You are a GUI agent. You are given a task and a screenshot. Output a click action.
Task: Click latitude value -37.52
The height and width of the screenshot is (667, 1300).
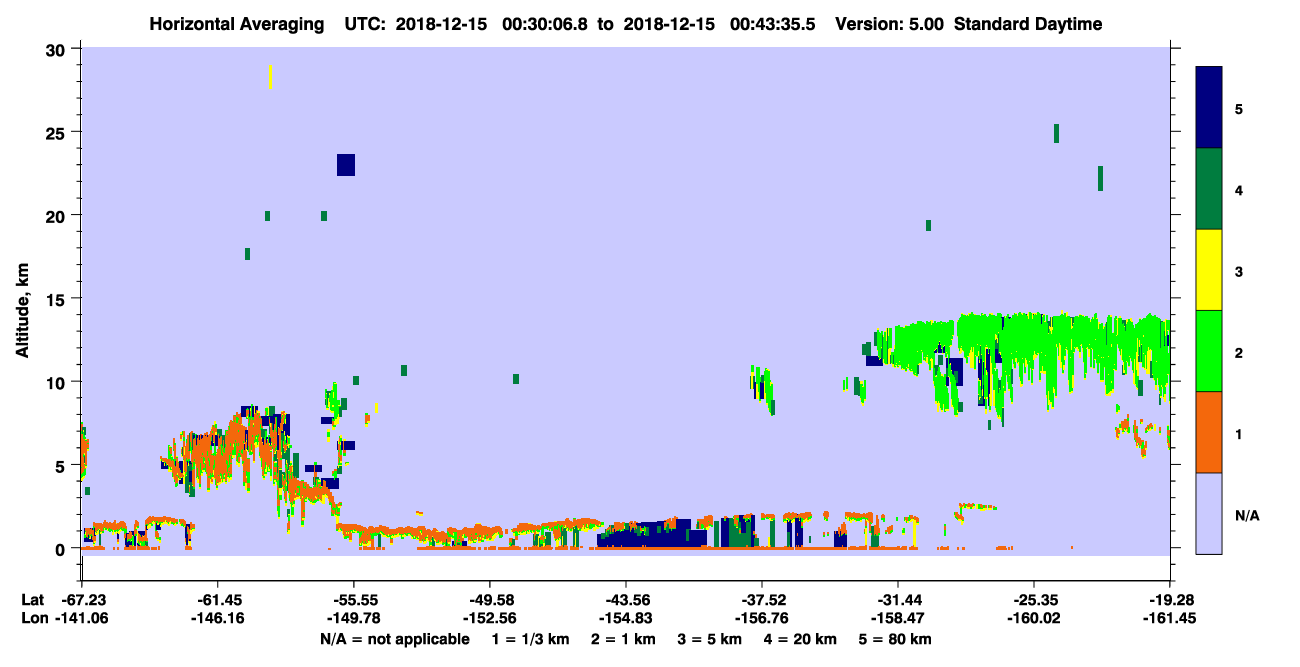[x=762, y=600]
